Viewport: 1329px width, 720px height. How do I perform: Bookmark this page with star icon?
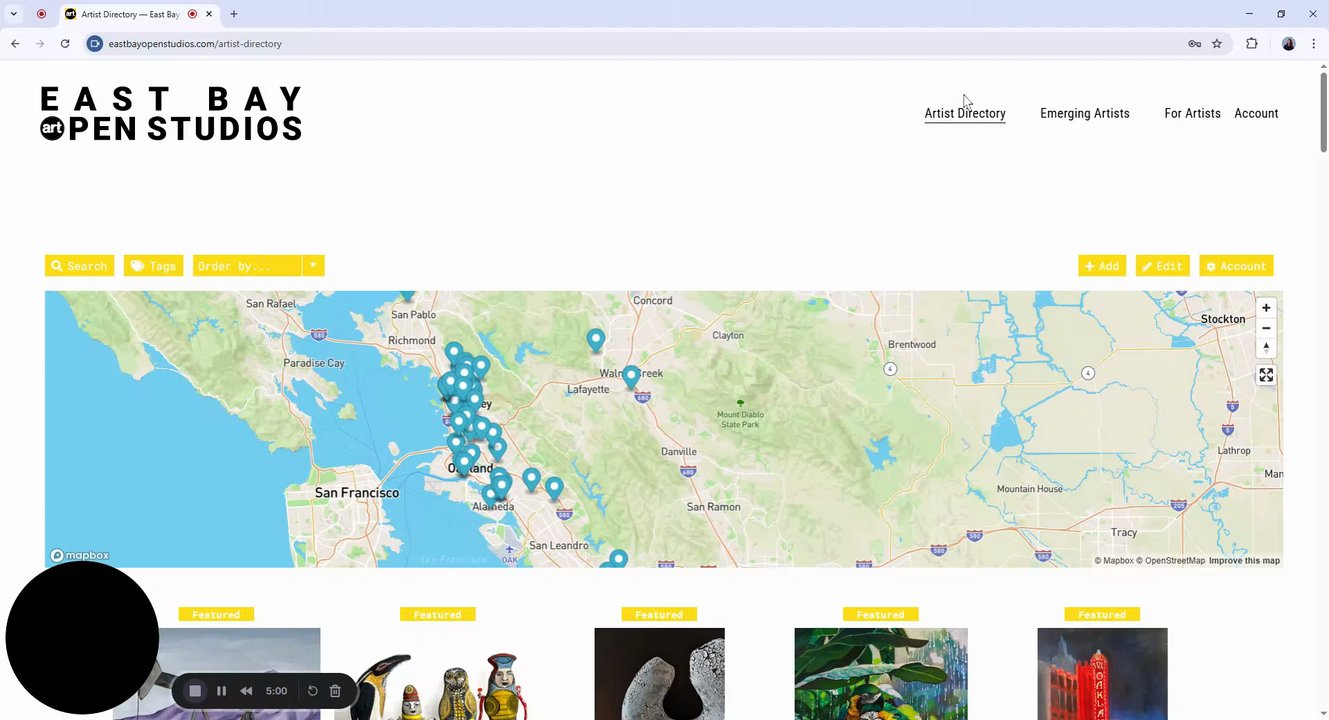point(1217,44)
